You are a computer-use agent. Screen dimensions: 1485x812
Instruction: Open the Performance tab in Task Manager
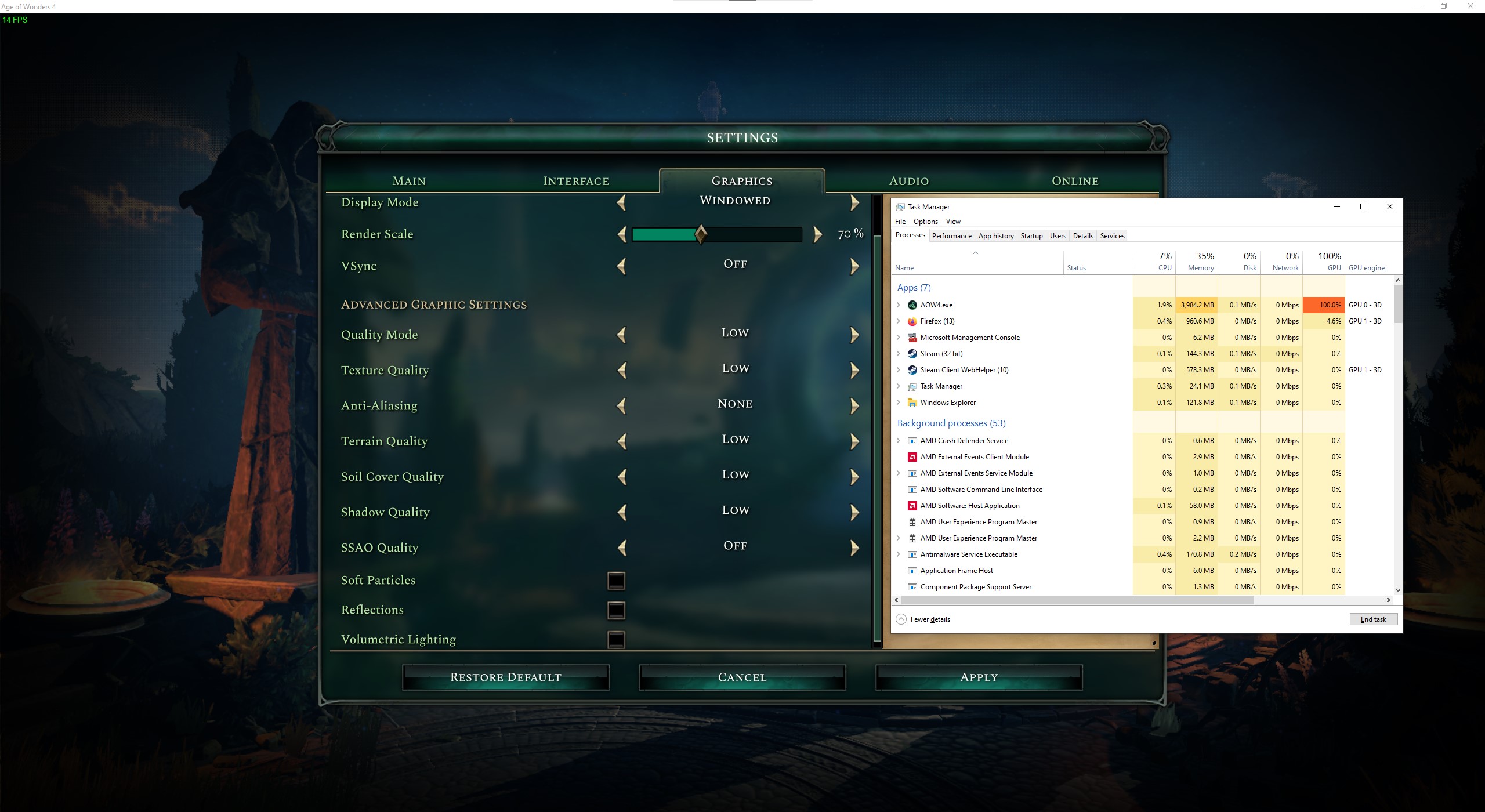coord(951,236)
